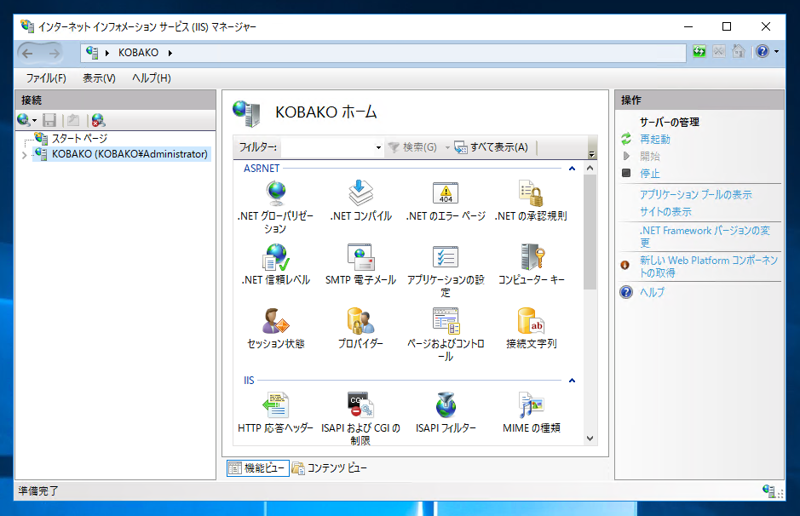Click the feature list scrollbar thumb
The width and height of the screenshot is (800, 516).
590,232
